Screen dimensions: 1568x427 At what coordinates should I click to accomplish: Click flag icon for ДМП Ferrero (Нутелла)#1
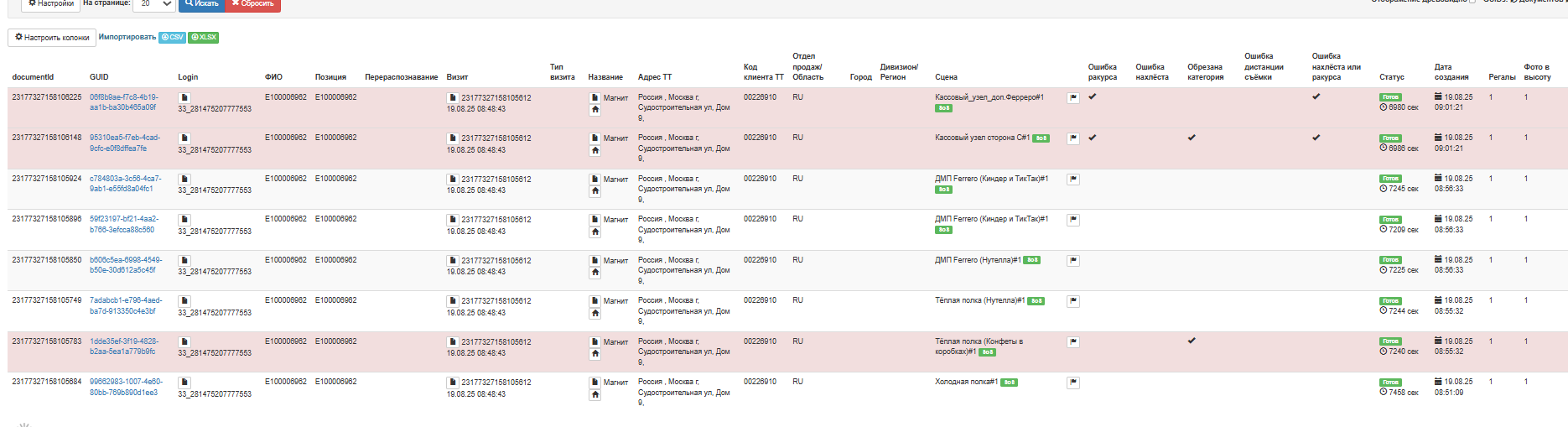[1072, 261]
